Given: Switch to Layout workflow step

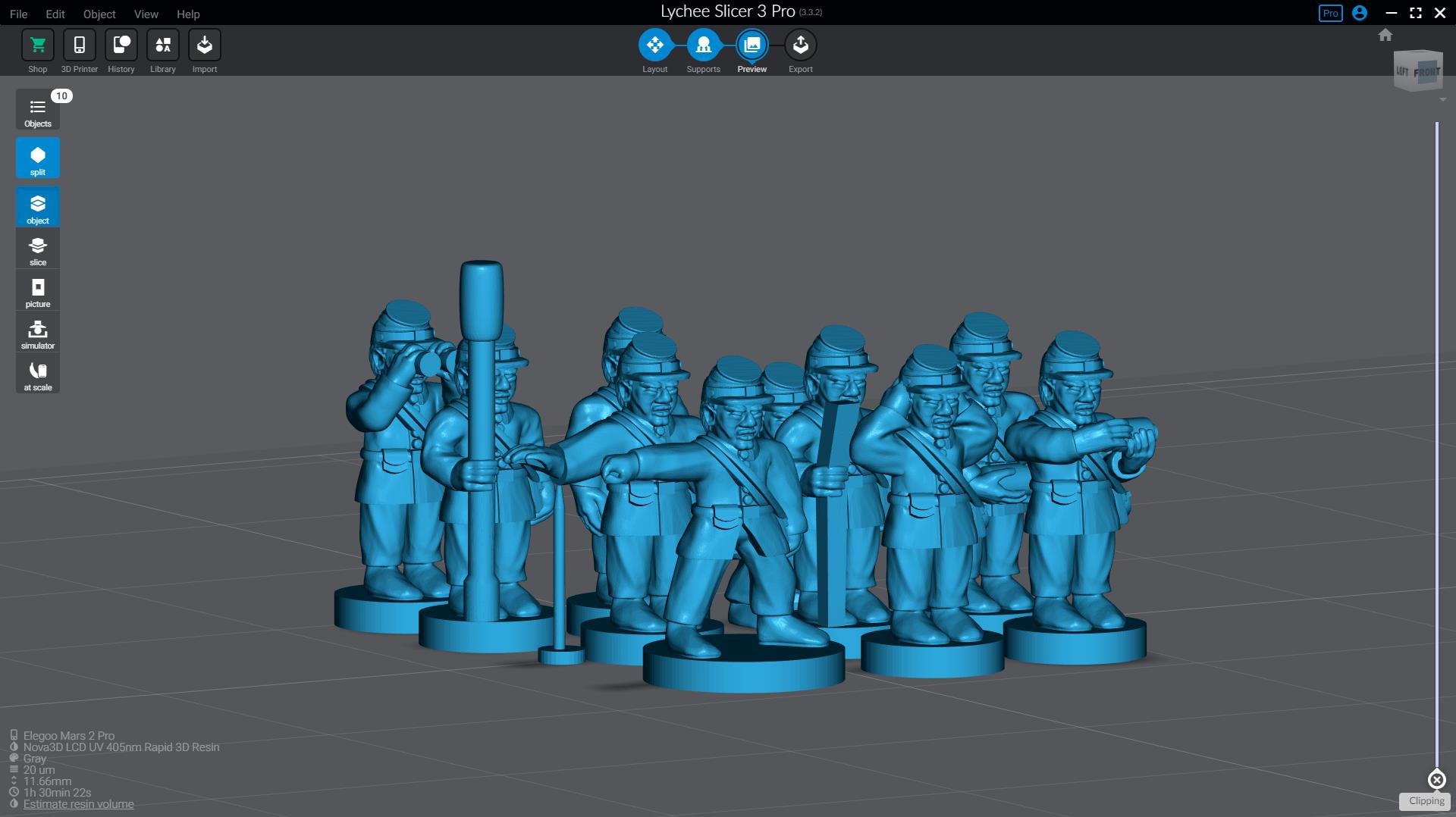Looking at the screenshot, I should click(x=654, y=45).
